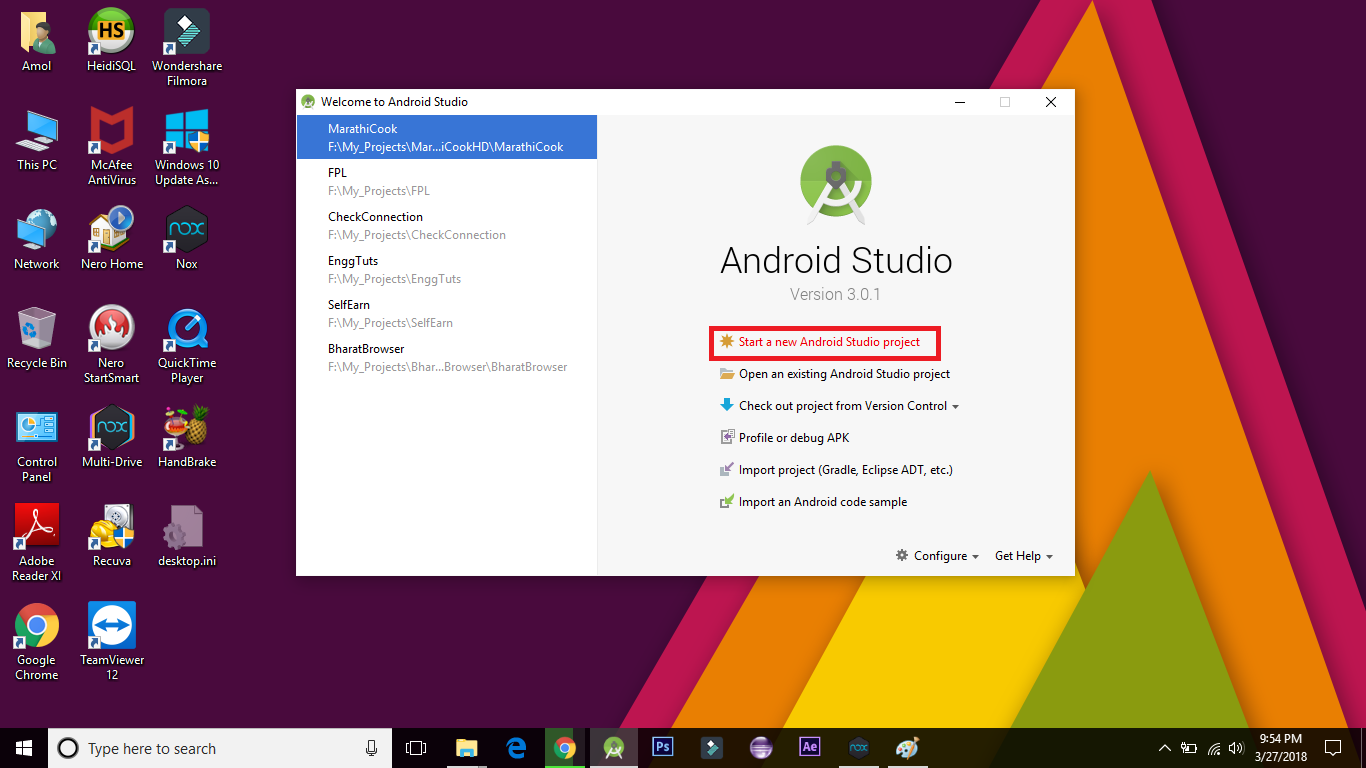Viewport: 1366px width, 768px height.
Task: Open the Configure dropdown menu
Action: coord(937,556)
